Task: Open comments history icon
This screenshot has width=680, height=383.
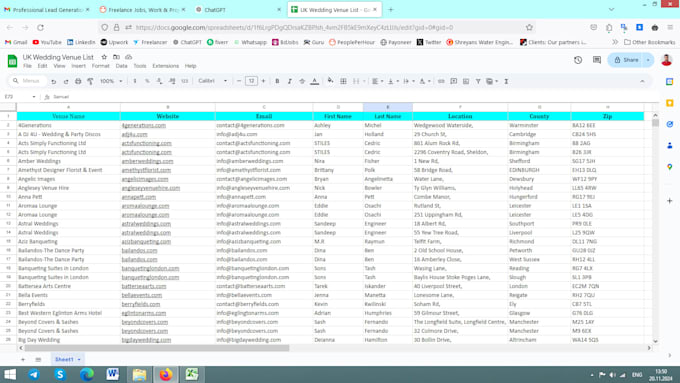Action: [597, 60]
